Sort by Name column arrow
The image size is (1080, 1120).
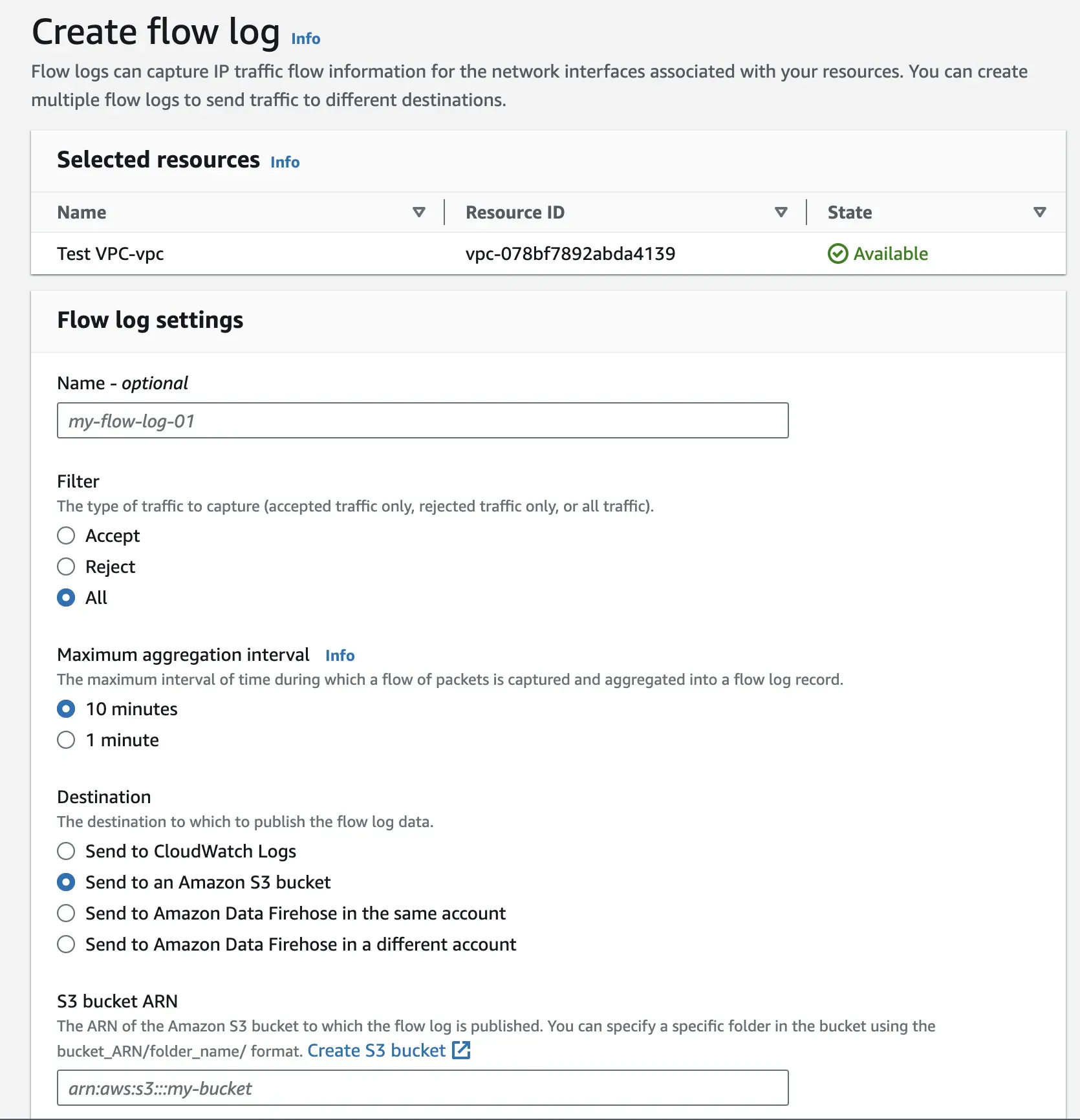[419, 212]
